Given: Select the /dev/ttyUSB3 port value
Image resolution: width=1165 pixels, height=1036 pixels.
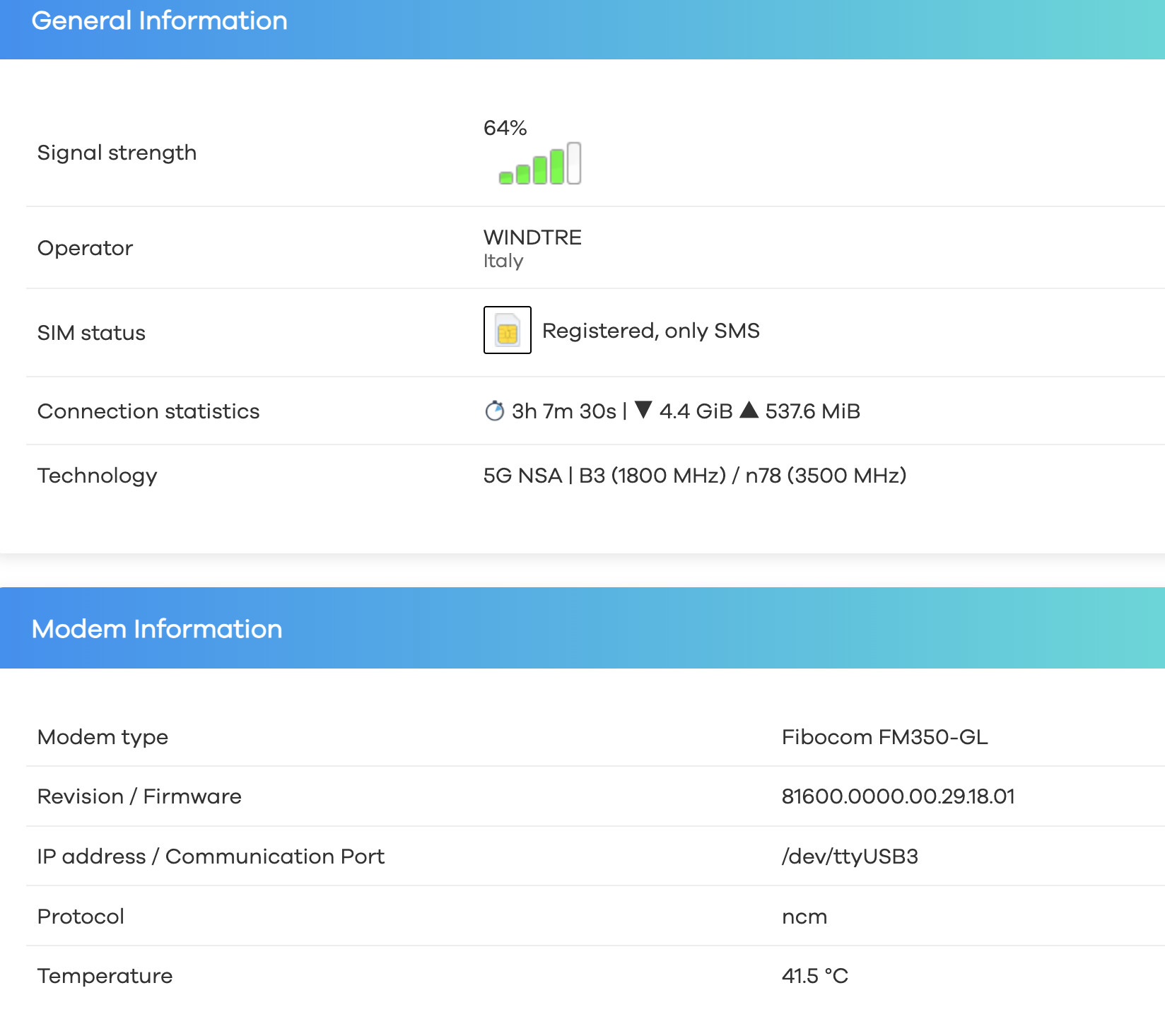Looking at the screenshot, I should 850,857.
